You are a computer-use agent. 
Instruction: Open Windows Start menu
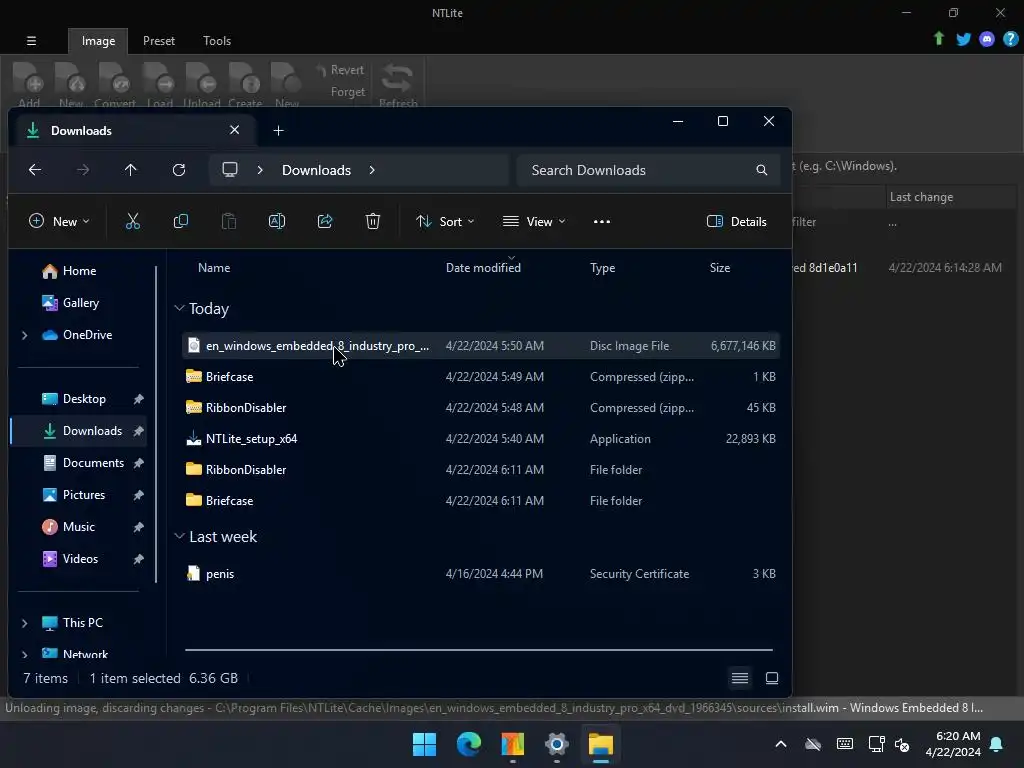(x=424, y=744)
